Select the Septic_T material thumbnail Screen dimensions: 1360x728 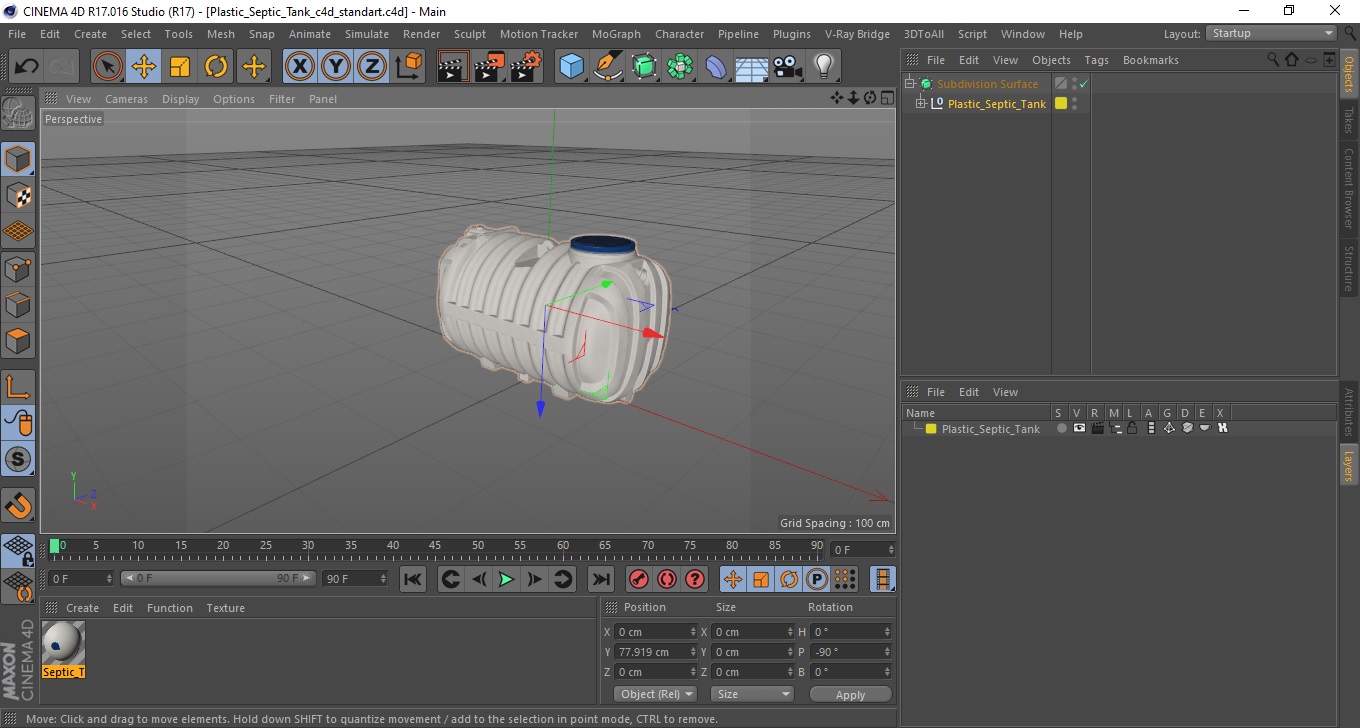coord(63,643)
